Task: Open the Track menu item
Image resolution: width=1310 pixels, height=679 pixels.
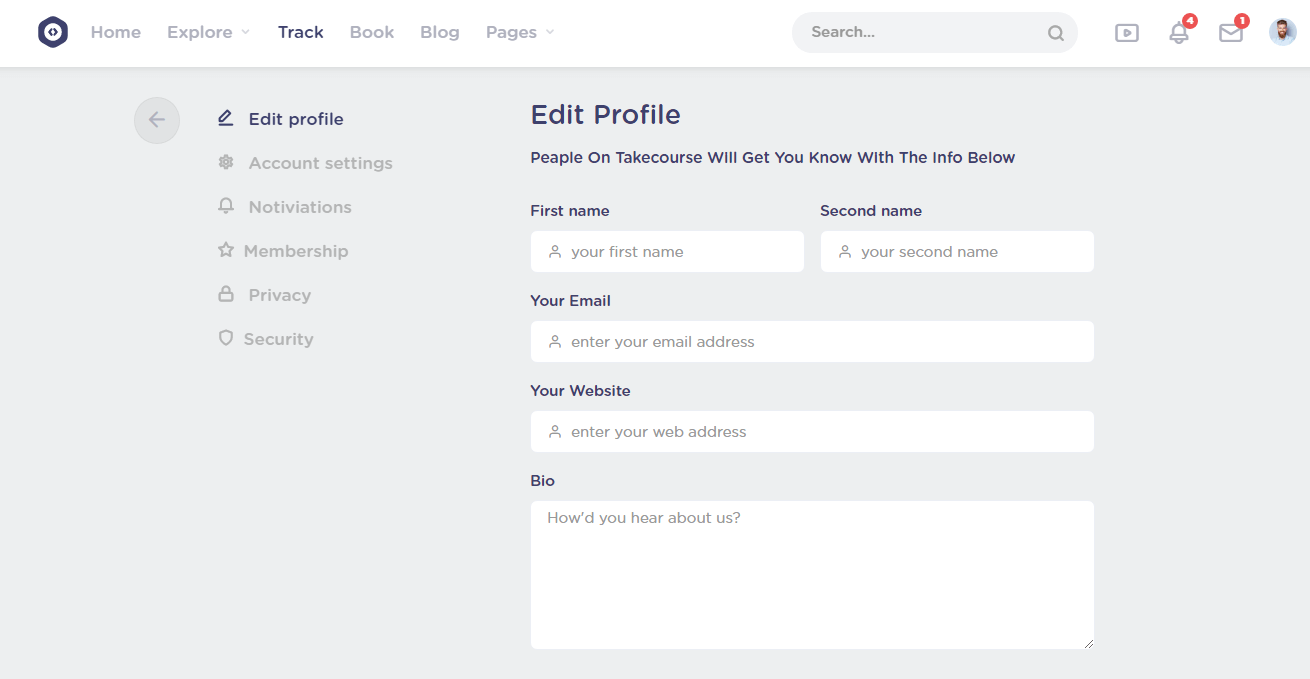Action: coord(300,32)
